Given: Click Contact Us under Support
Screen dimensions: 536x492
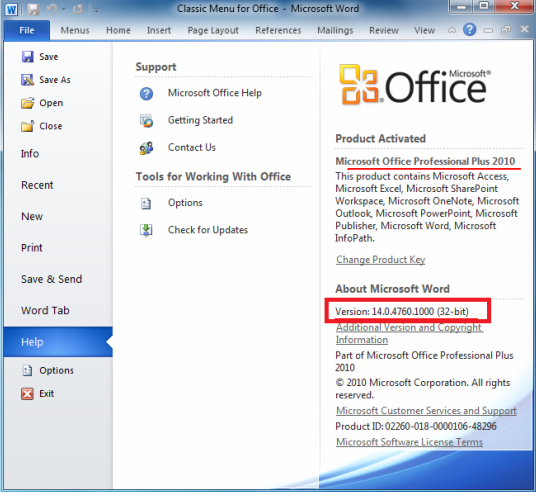Looking at the screenshot, I should (x=192, y=148).
